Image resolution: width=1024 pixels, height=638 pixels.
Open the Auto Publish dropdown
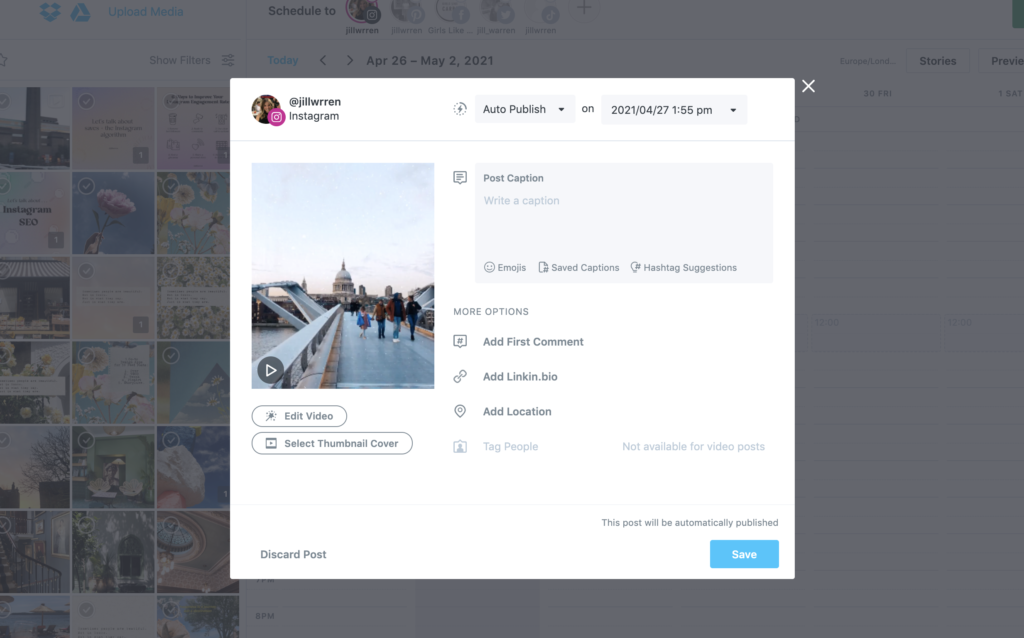coord(524,109)
